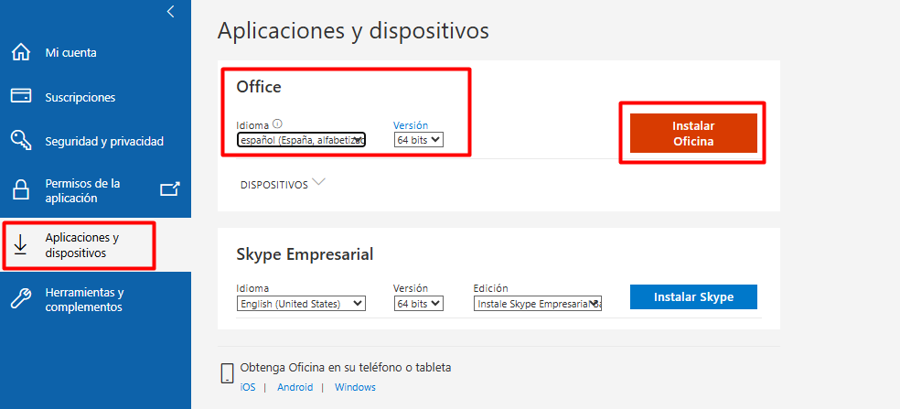900x409 pixels.
Task: Click the Obtenga Oficina en su teléfono o tableta text
Action: coord(346,368)
